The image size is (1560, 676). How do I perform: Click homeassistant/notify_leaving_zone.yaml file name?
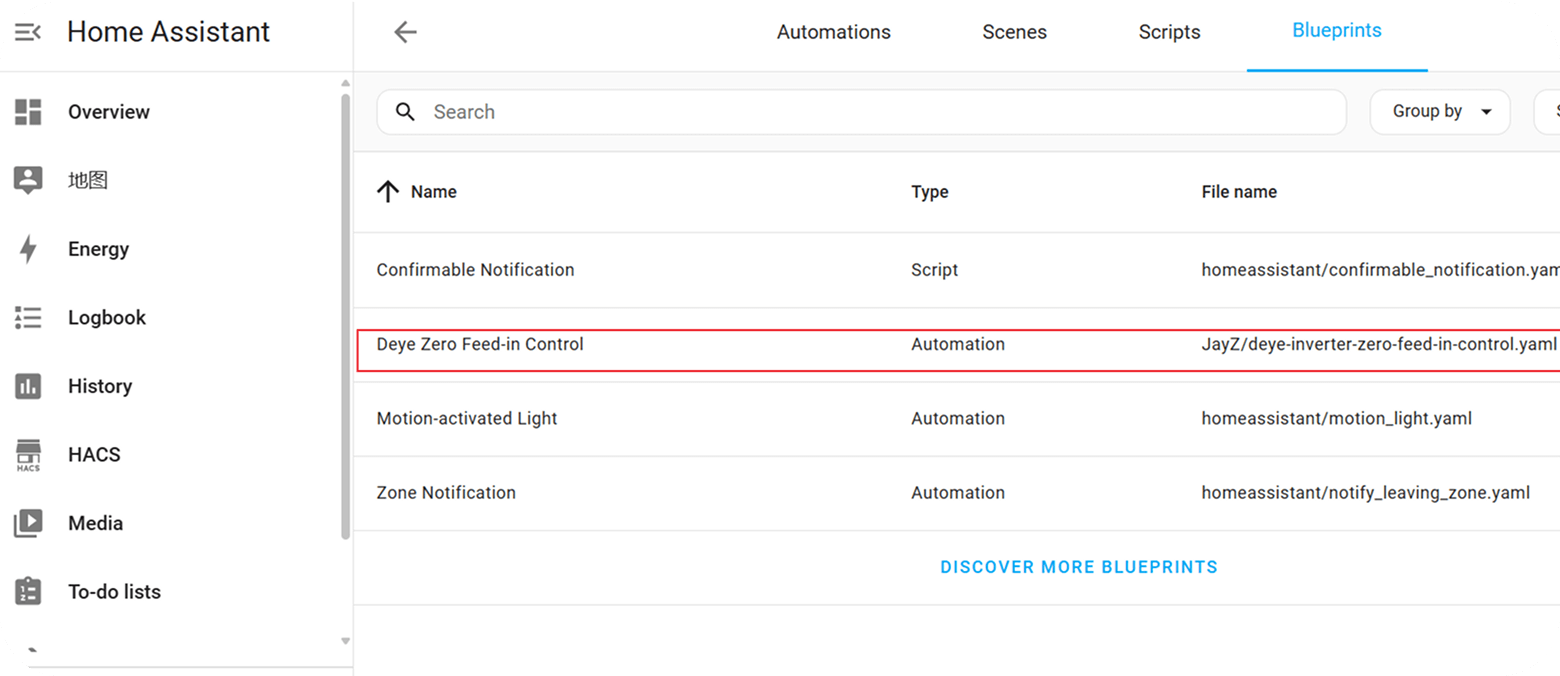1365,492
